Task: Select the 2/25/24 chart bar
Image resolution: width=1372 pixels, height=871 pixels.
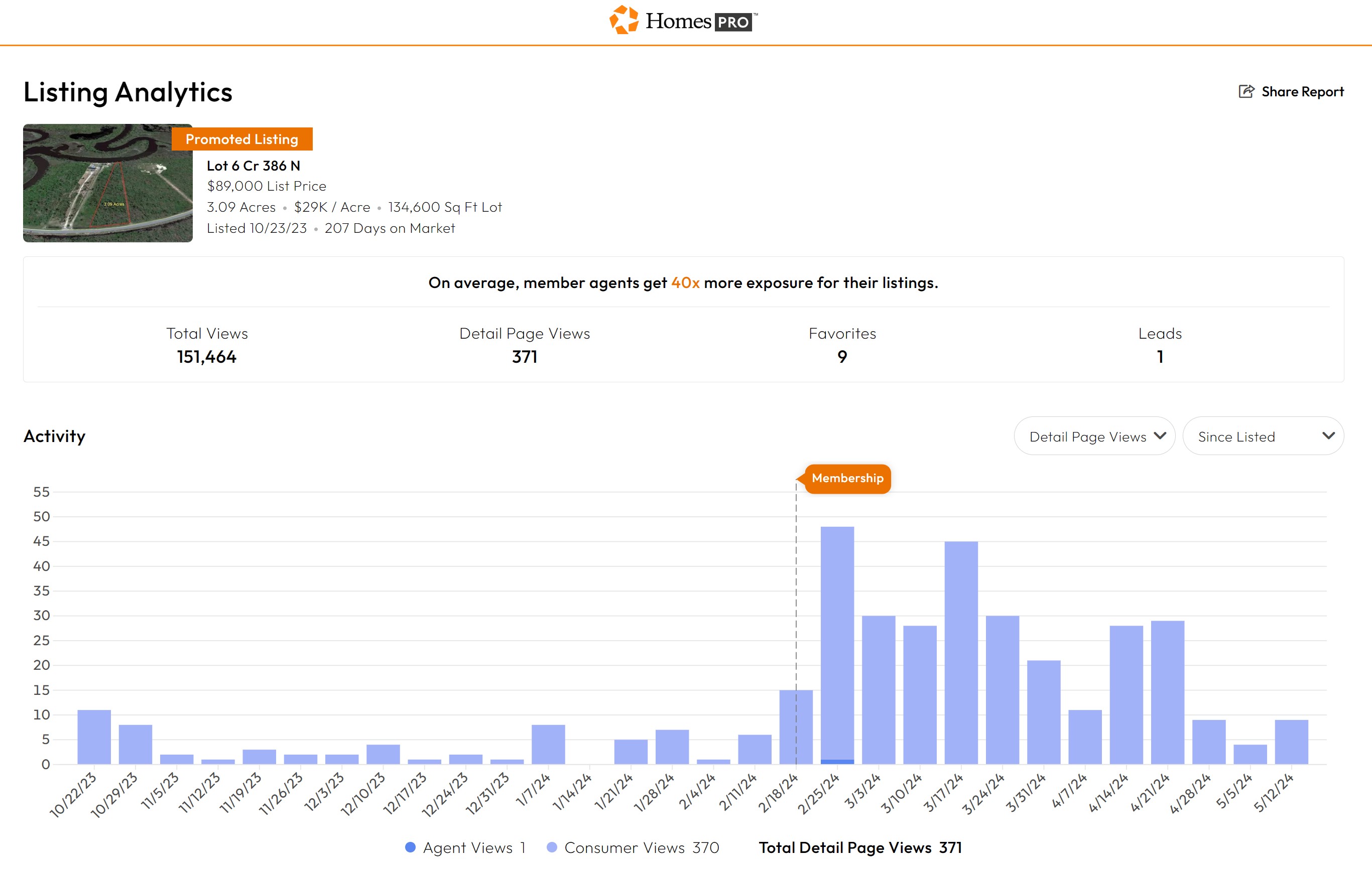Action: (837, 645)
